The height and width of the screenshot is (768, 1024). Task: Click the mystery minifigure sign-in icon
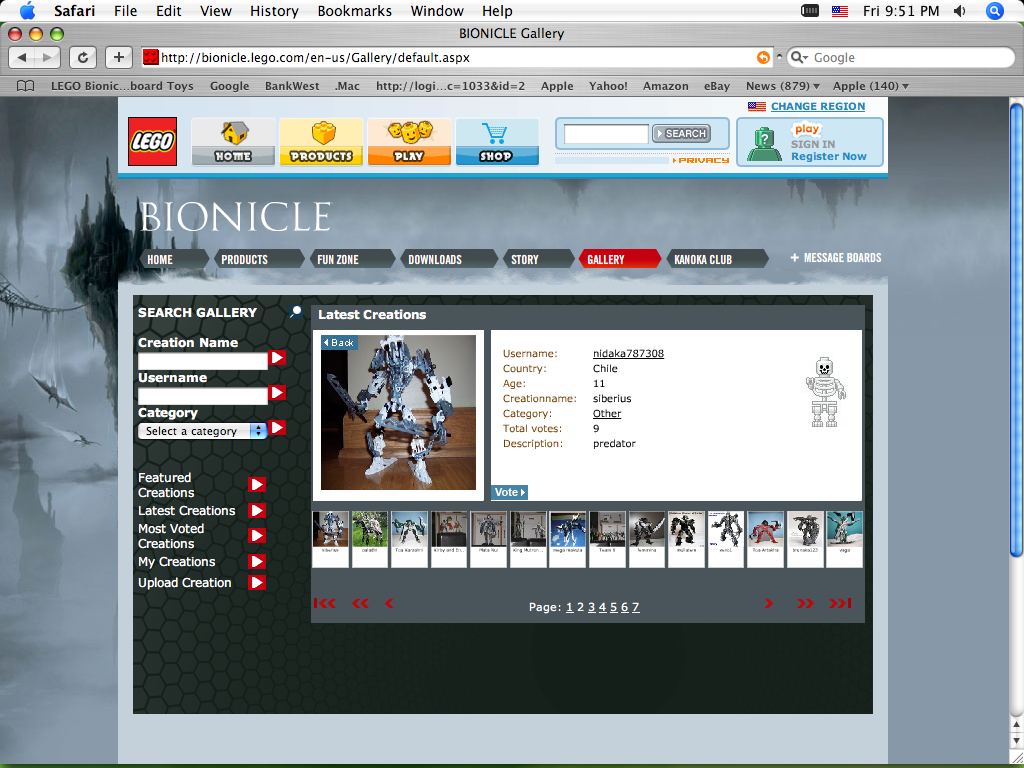point(764,144)
